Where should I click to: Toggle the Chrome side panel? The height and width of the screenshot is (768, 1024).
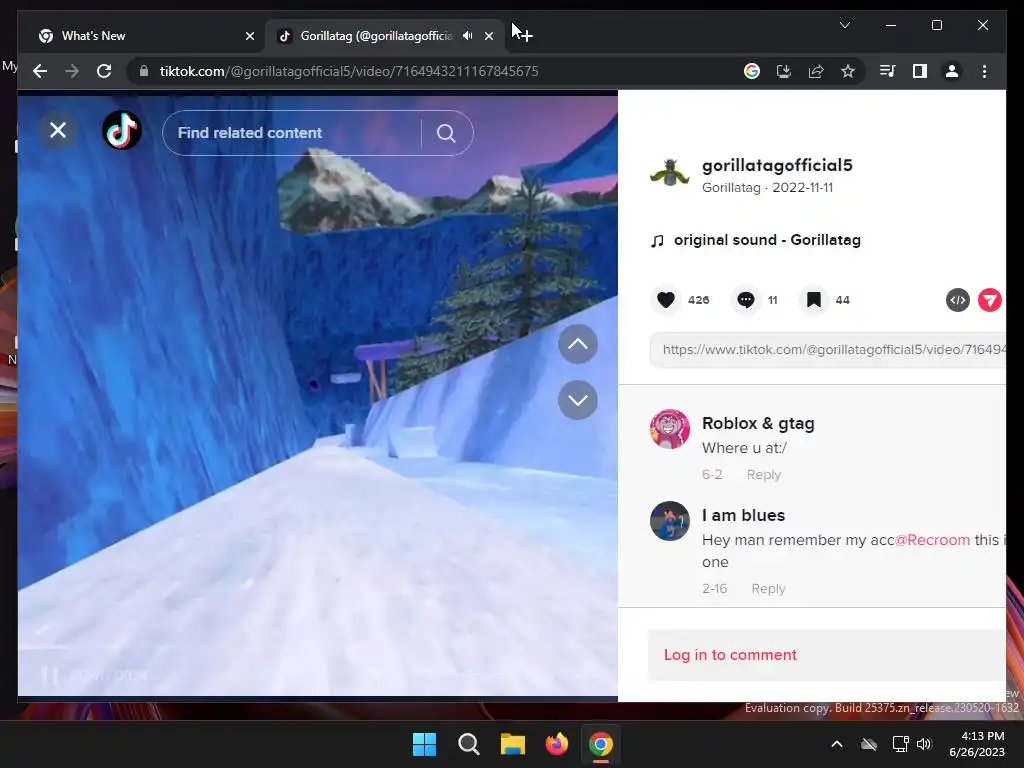coord(920,71)
